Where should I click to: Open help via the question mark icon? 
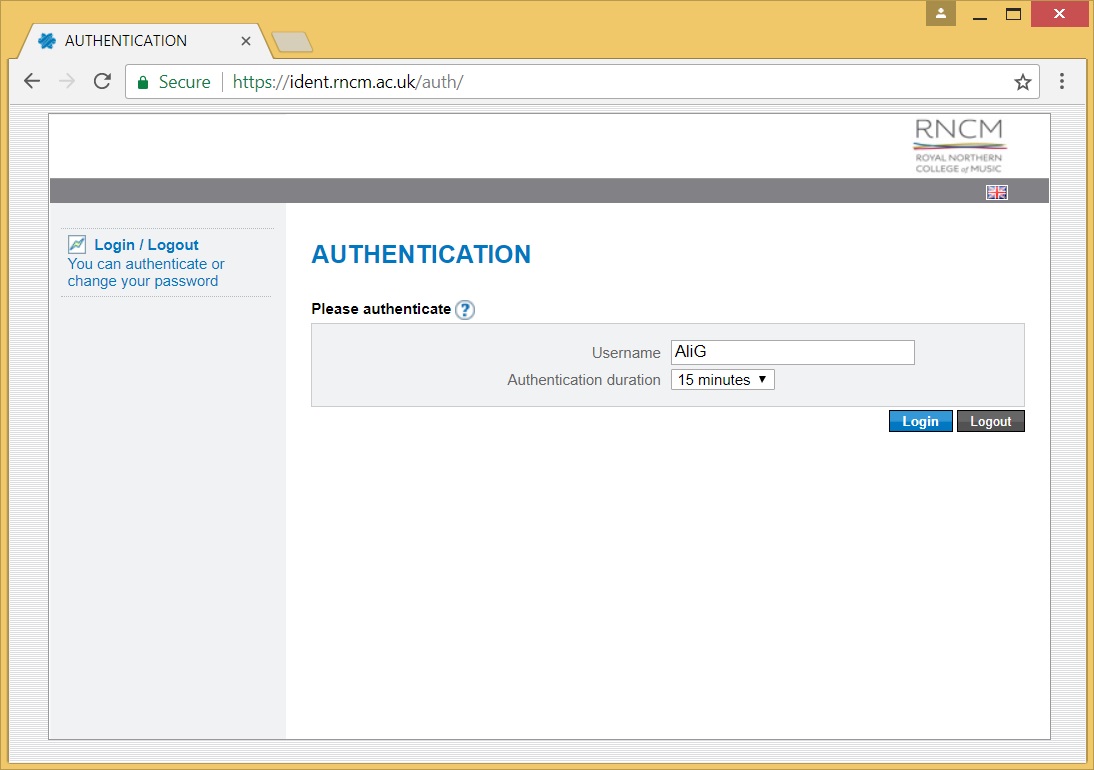click(x=464, y=310)
